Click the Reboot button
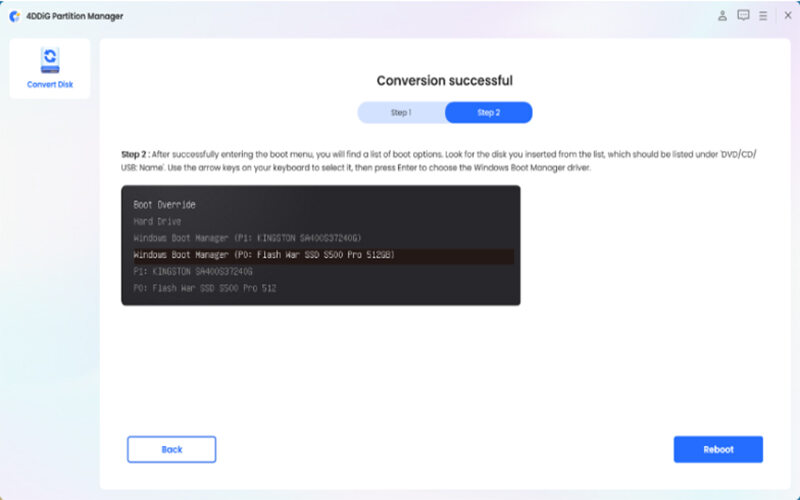The width and height of the screenshot is (800, 500). [x=718, y=449]
